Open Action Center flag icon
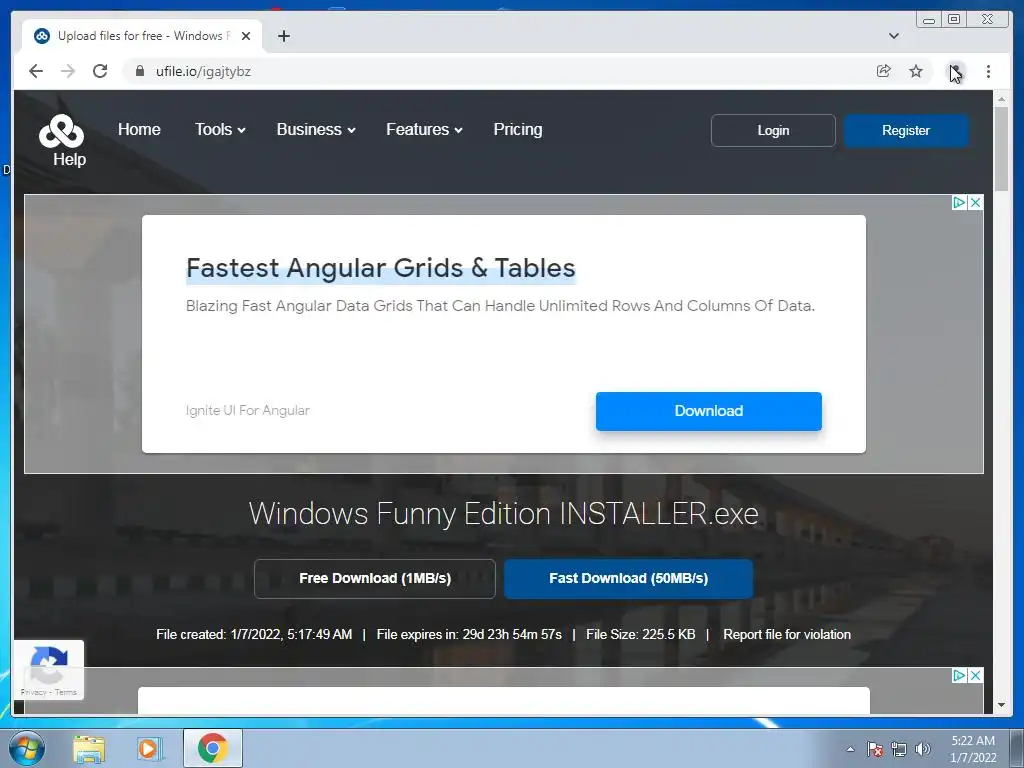Viewport: 1024px width, 768px height. [875, 749]
